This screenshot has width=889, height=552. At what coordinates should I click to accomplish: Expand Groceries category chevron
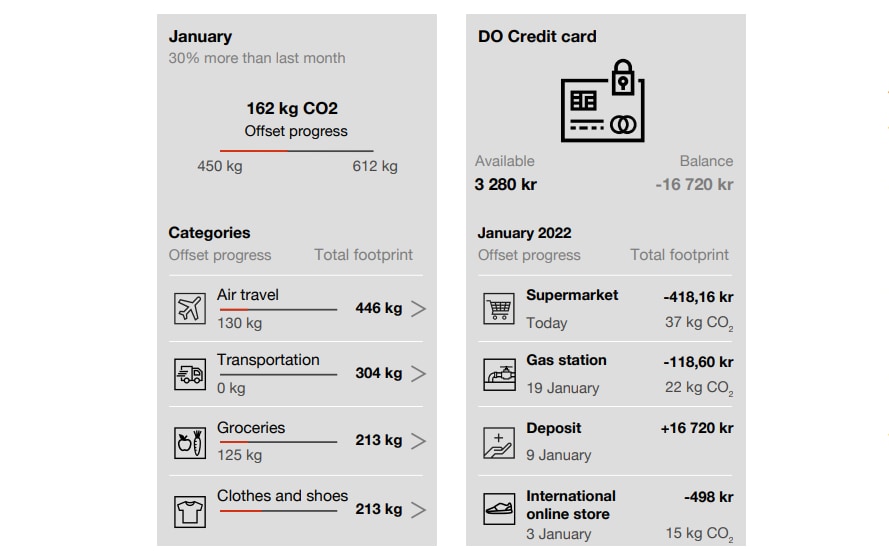(418, 441)
